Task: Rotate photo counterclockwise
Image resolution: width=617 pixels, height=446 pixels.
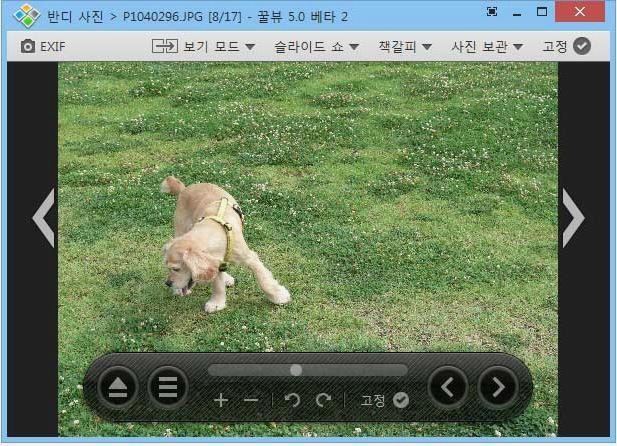Action: (x=292, y=400)
